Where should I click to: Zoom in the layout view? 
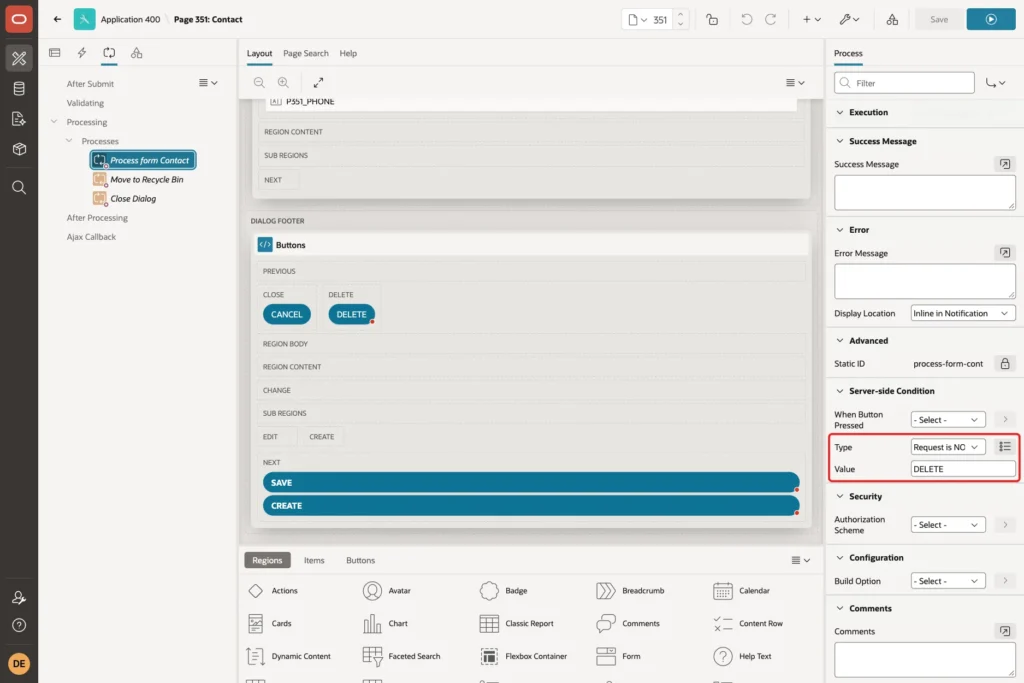pos(283,83)
